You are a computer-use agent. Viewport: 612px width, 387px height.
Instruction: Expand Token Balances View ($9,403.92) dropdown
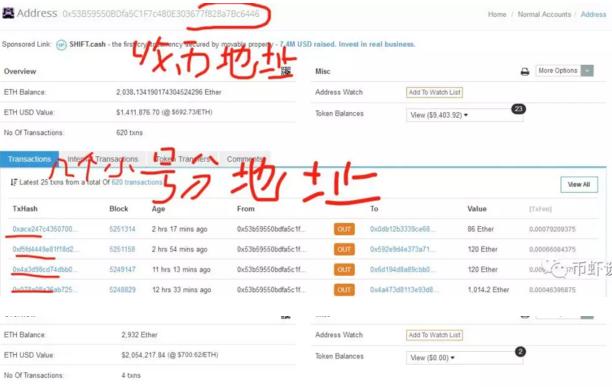click(x=464, y=115)
